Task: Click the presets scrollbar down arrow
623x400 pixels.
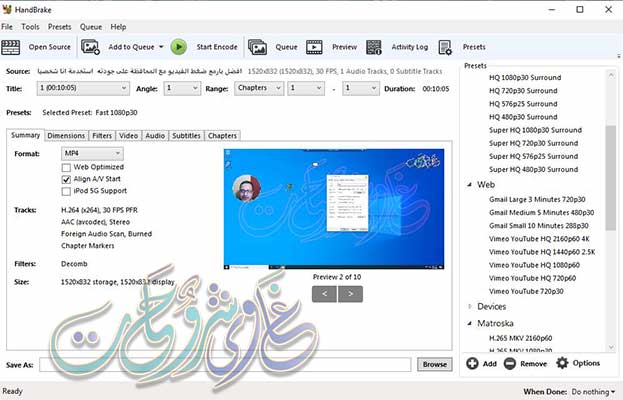Action: pos(611,347)
